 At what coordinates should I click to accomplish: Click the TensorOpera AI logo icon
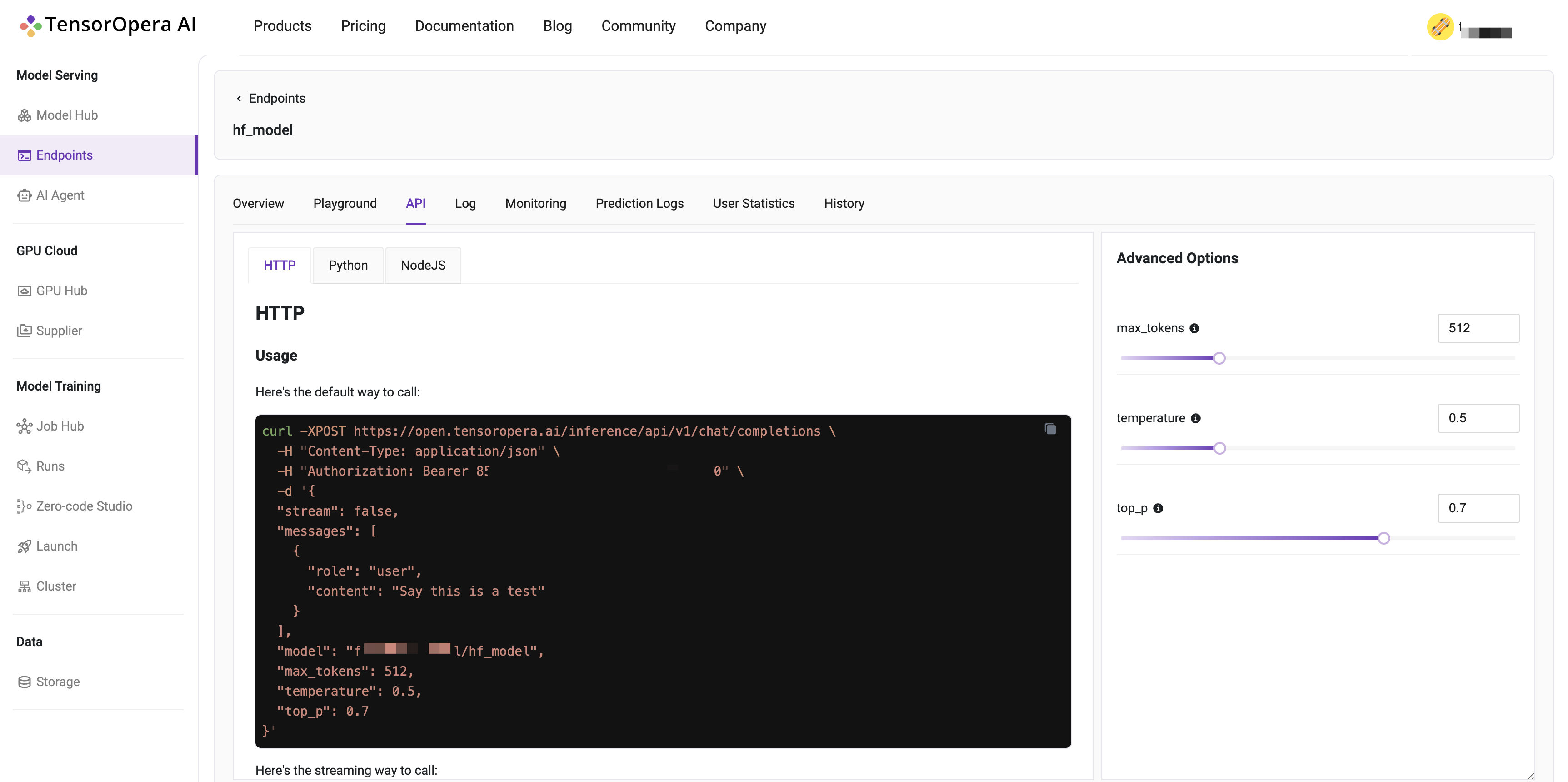tap(30, 26)
